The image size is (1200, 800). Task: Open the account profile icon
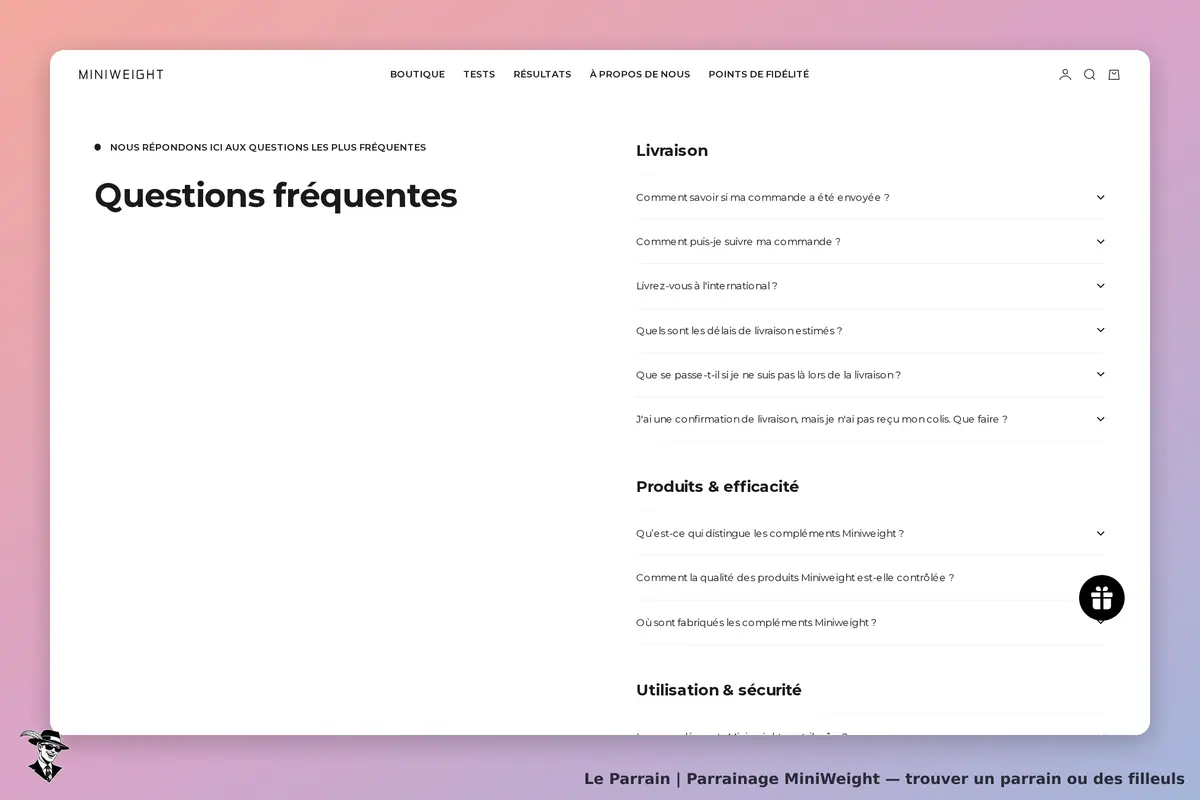click(1065, 74)
